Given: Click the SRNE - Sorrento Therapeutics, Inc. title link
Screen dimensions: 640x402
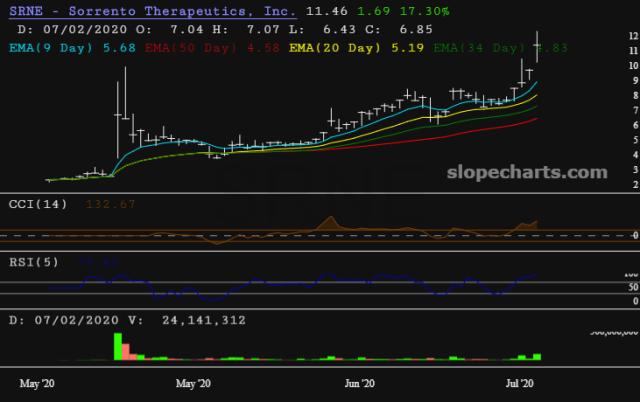Looking at the screenshot, I should pyautogui.click(x=151, y=11).
